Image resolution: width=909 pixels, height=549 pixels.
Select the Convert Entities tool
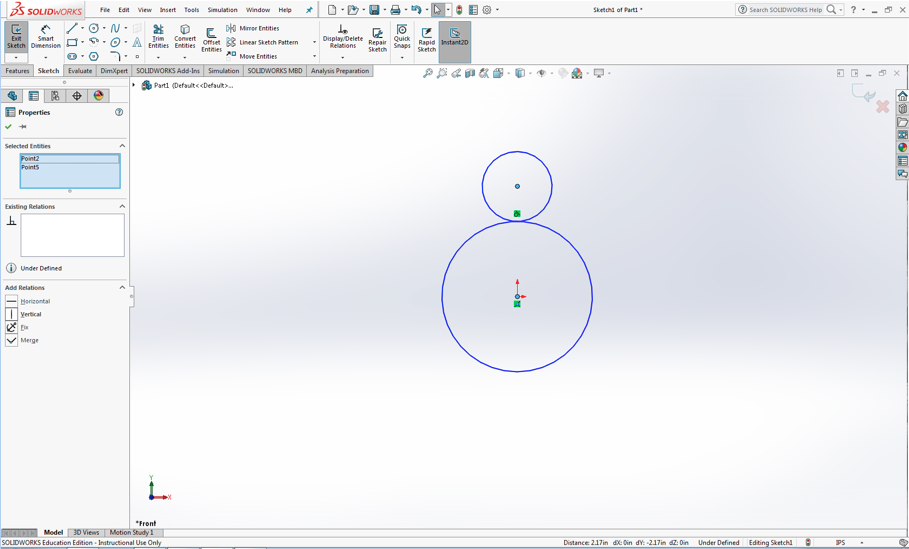point(185,37)
